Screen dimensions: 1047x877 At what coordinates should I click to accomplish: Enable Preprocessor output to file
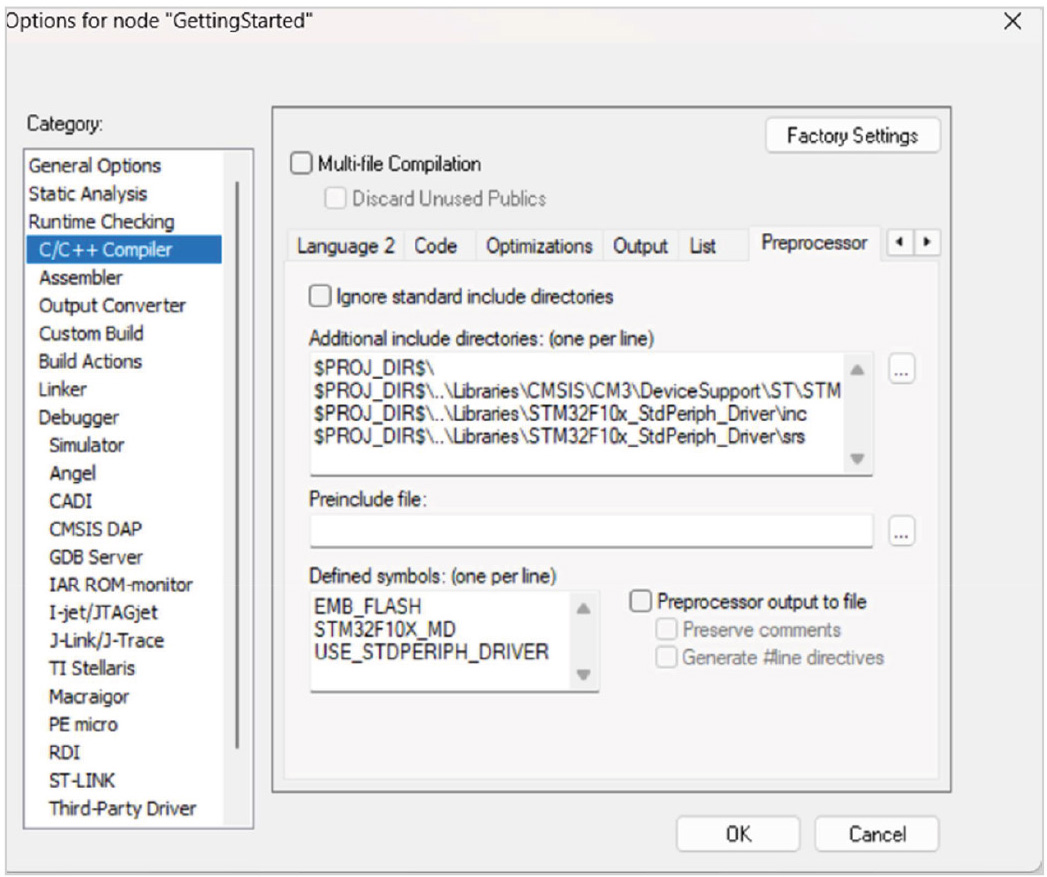tap(641, 601)
